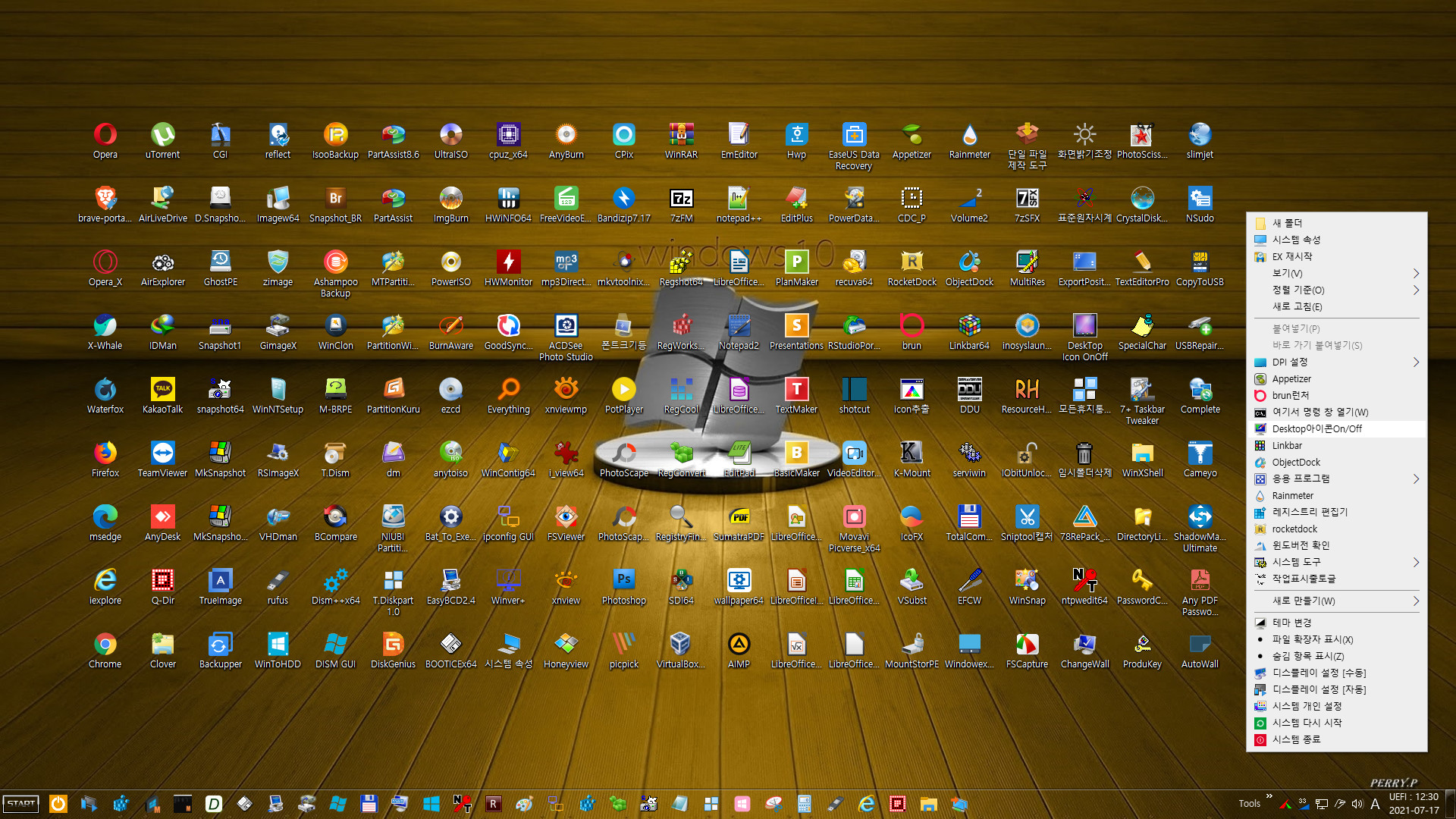Open Internet Explorer from the taskbar
The height and width of the screenshot is (819, 1456).
866,804
